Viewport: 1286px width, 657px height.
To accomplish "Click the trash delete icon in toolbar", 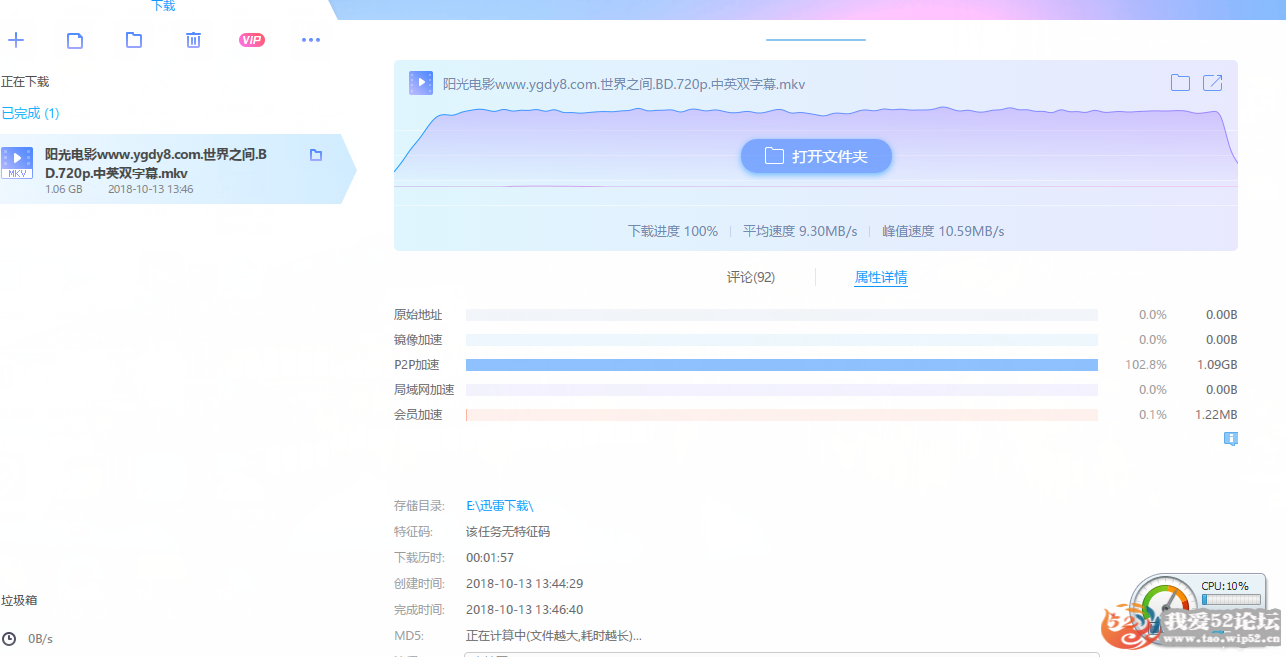I will coord(193,40).
